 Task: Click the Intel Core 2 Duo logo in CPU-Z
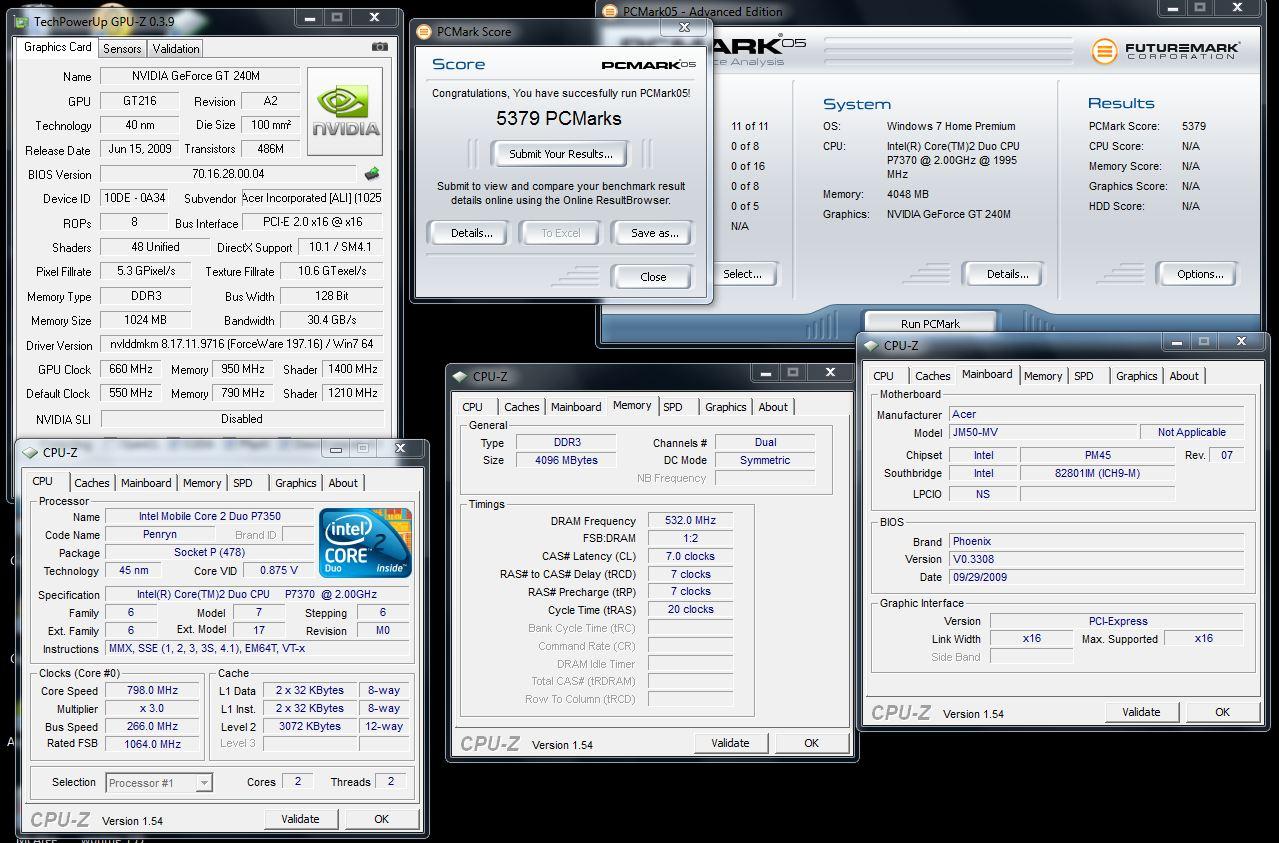pyautogui.click(x=365, y=542)
